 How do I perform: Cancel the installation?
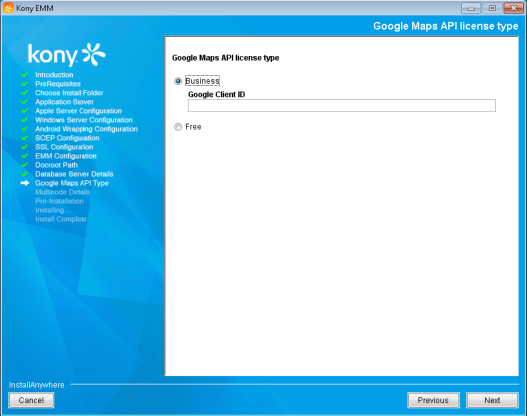pyautogui.click(x=31, y=400)
